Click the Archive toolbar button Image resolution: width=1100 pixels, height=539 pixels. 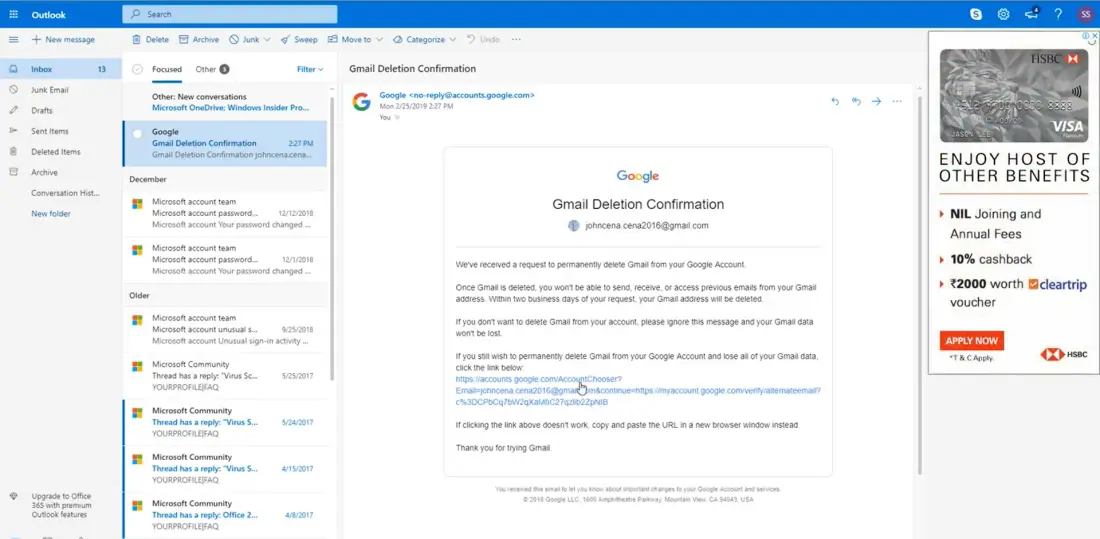coord(199,39)
